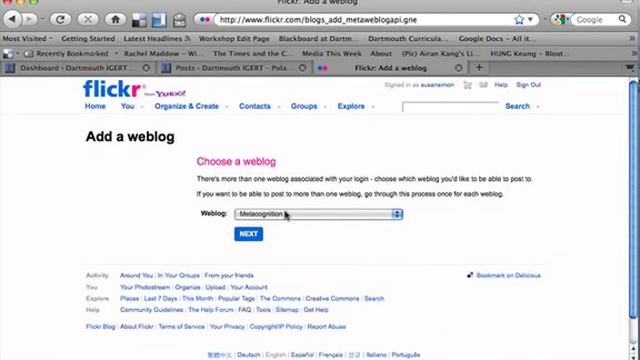Viewport: 640px width, 360px height.
Task: Switch to Posts Dartmouth IGERT tab
Action: tap(234, 68)
